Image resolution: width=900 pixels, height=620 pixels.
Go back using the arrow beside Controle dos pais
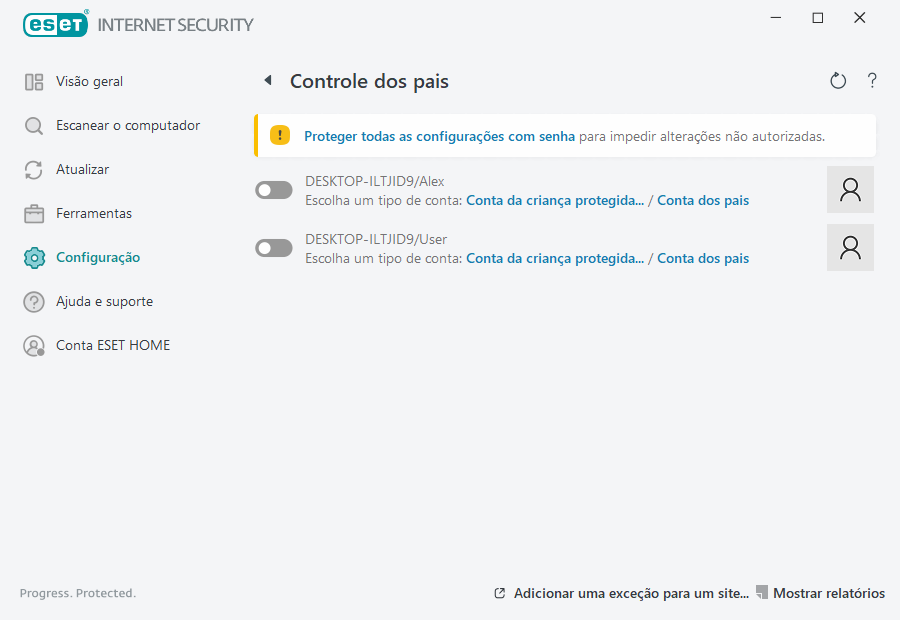(268, 80)
